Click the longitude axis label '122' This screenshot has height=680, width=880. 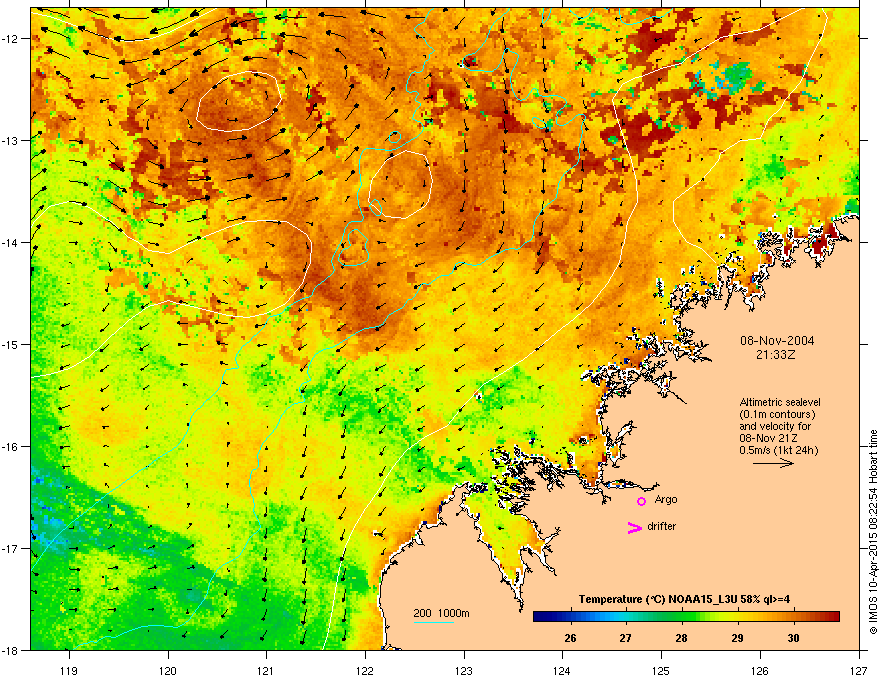coord(365,670)
